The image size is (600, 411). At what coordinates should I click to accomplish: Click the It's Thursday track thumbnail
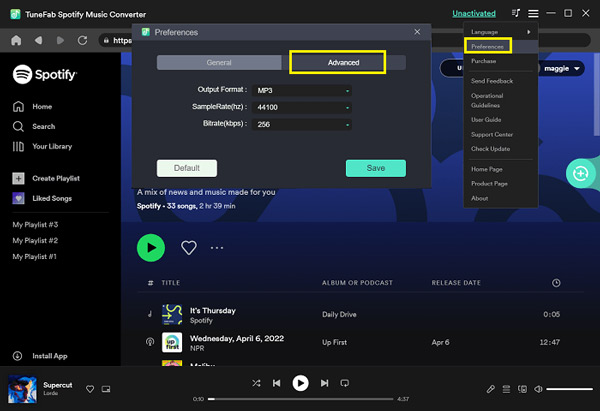pyautogui.click(x=172, y=314)
